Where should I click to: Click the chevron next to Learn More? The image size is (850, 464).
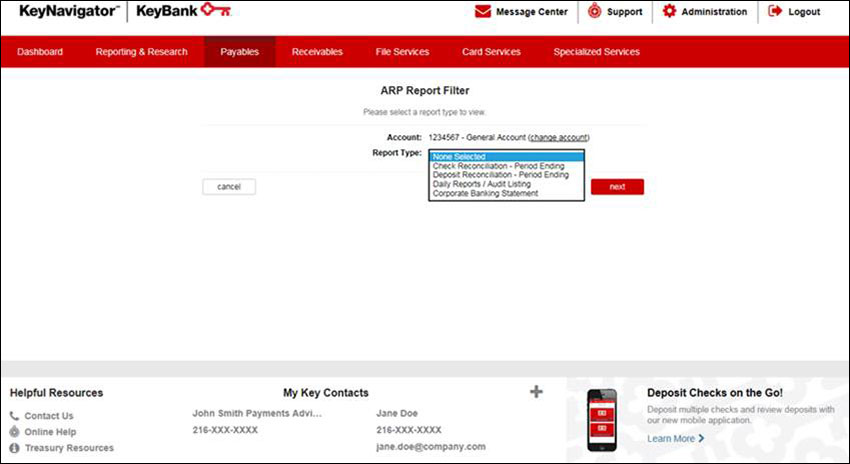pyautogui.click(x=701, y=438)
